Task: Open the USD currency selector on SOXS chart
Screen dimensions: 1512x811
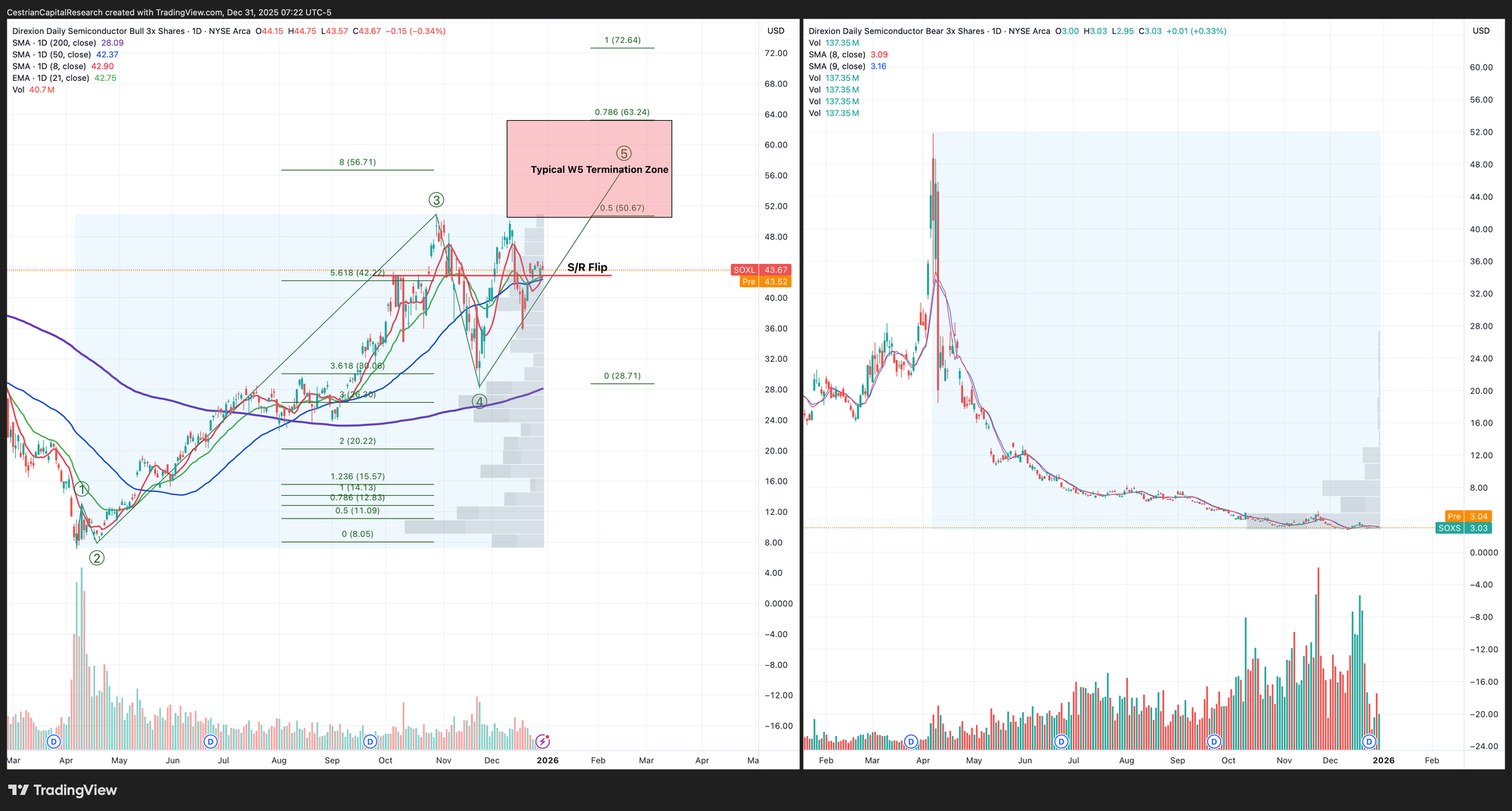Action: coord(1481,31)
